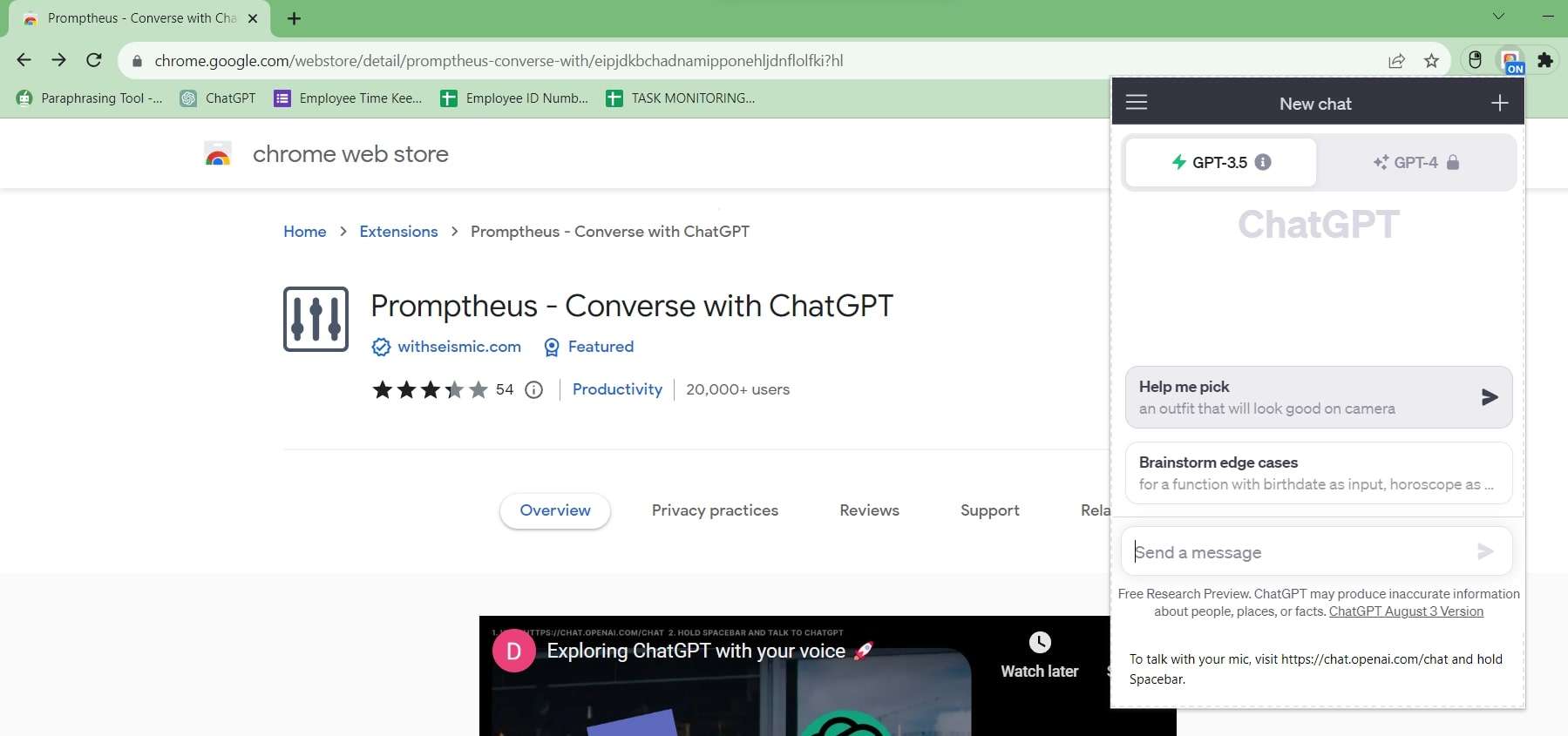Select the GPT-4 model tab

(1416, 162)
